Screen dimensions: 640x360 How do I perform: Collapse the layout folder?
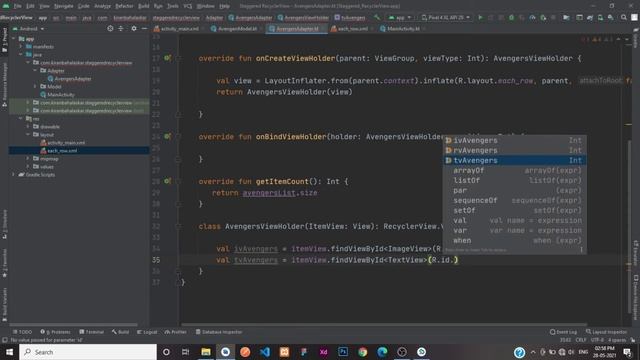(x=28, y=135)
